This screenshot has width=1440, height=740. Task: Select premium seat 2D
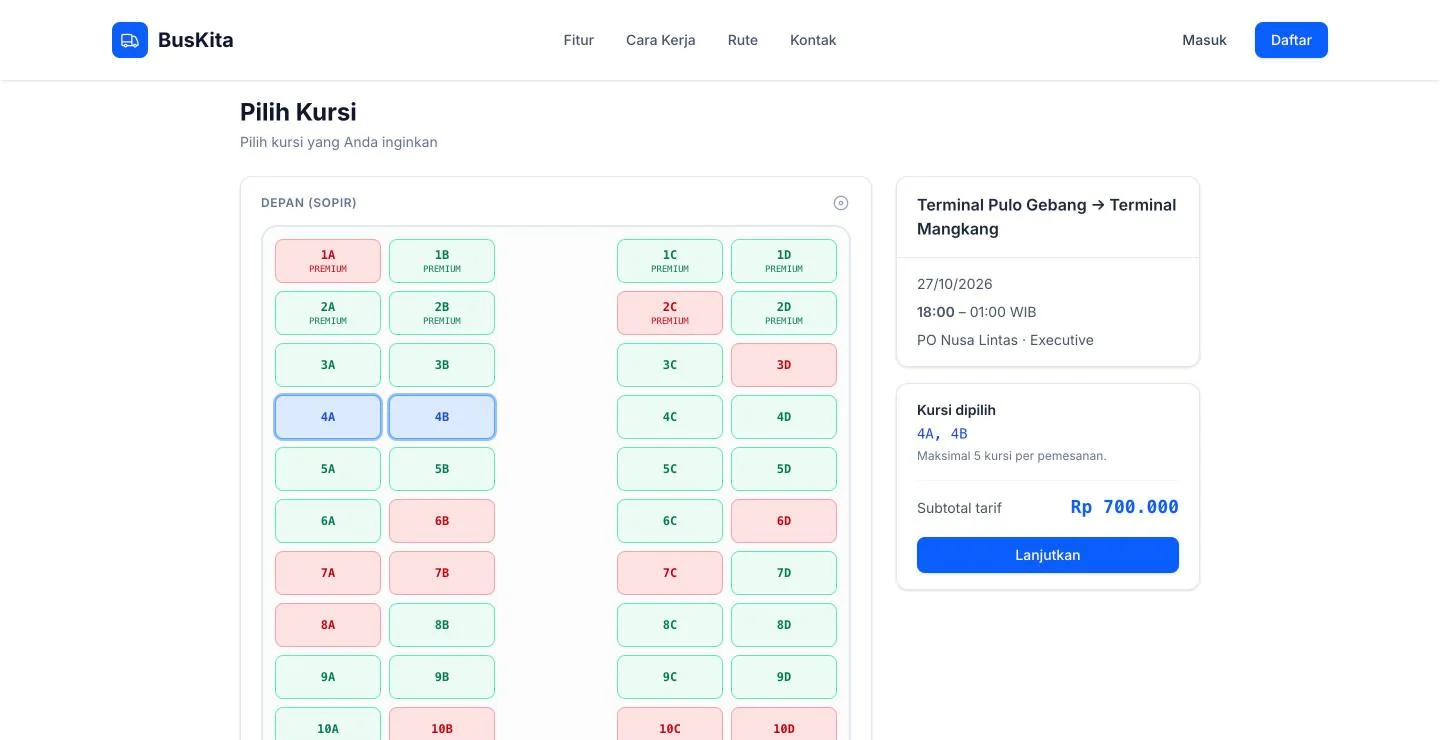click(784, 313)
